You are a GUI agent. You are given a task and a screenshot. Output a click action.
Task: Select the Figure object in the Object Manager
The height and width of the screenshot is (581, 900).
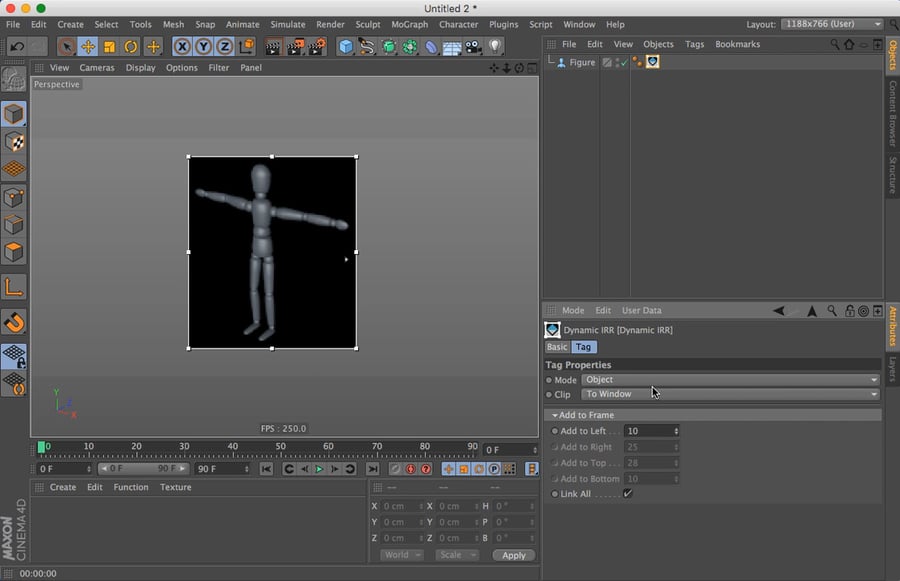pyautogui.click(x=580, y=61)
